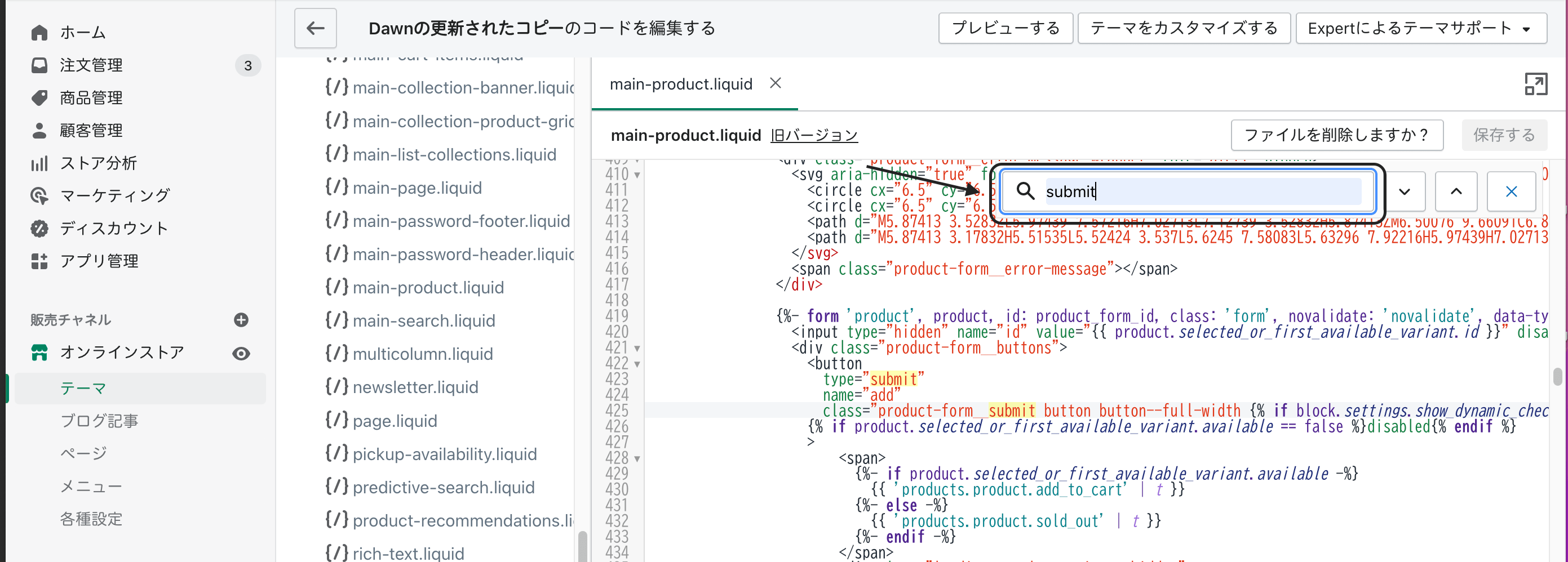The image size is (1568, 562).
Task: Close the search box with X
Action: [1511, 191]
